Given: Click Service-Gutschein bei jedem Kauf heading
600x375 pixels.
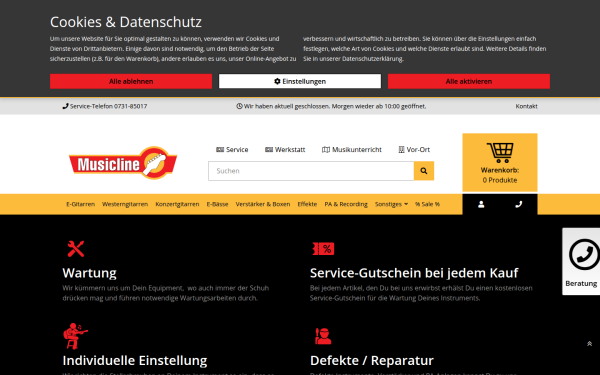Looking at the screenshot, I should coord(414,273).
